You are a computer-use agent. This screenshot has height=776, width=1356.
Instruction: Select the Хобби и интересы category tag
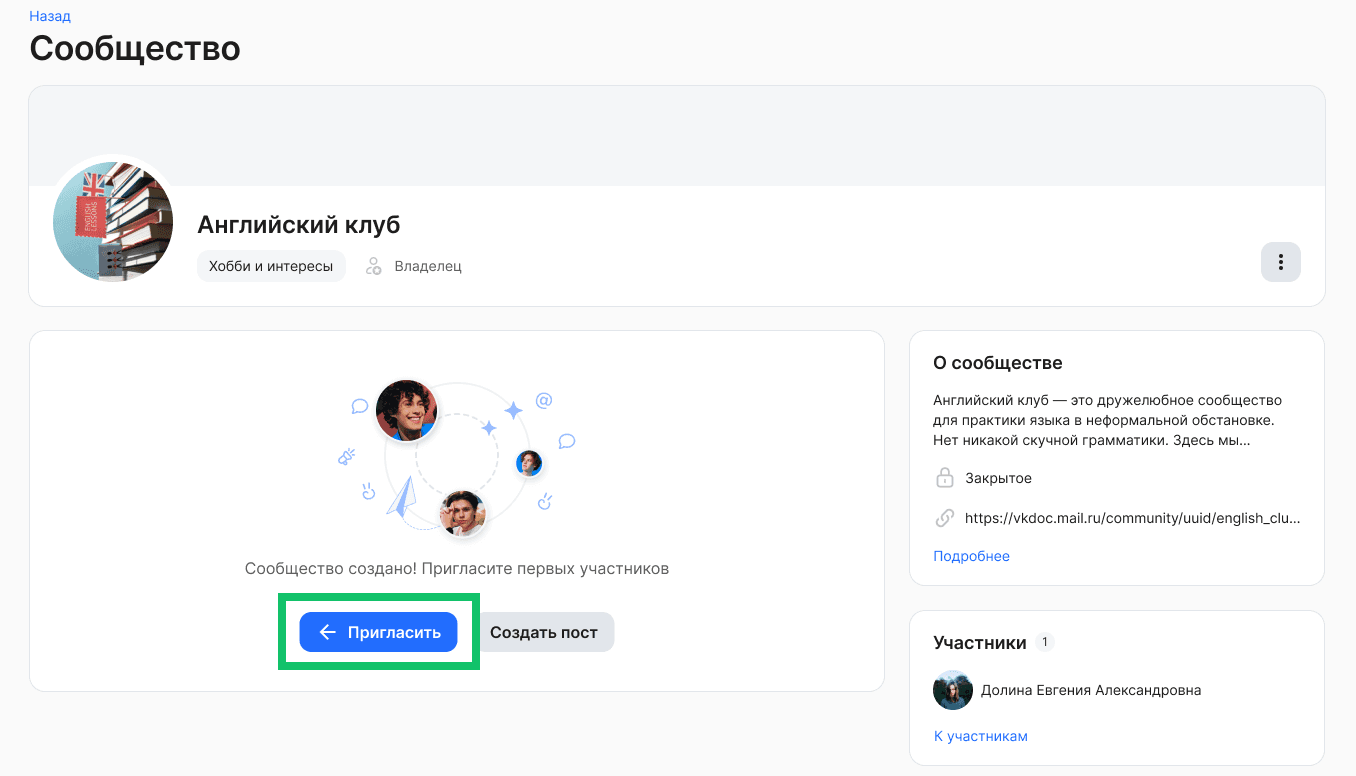pos(271,266)
